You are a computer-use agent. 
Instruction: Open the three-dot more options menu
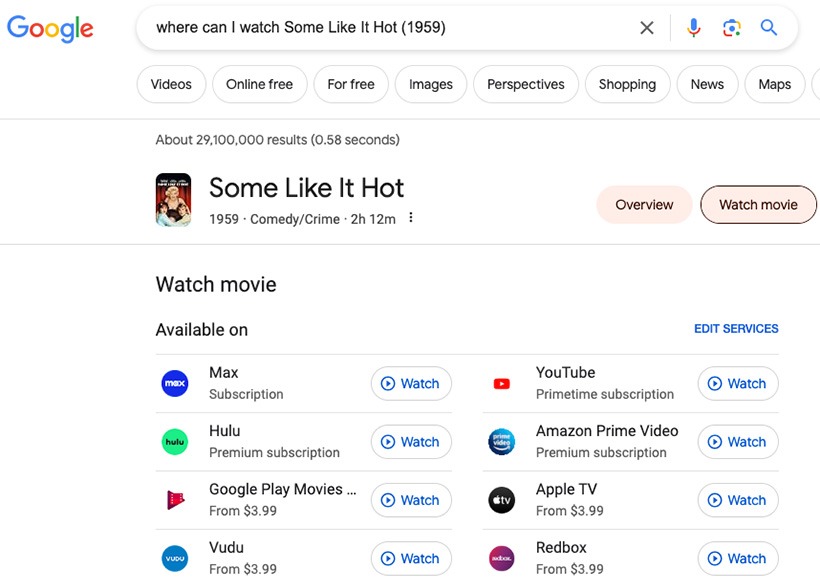tap(411, 217)
